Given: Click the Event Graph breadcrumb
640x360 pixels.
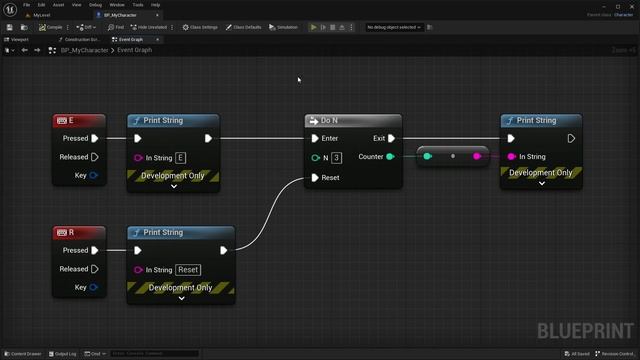Looking at the screenshot, I should click(134, 50).
